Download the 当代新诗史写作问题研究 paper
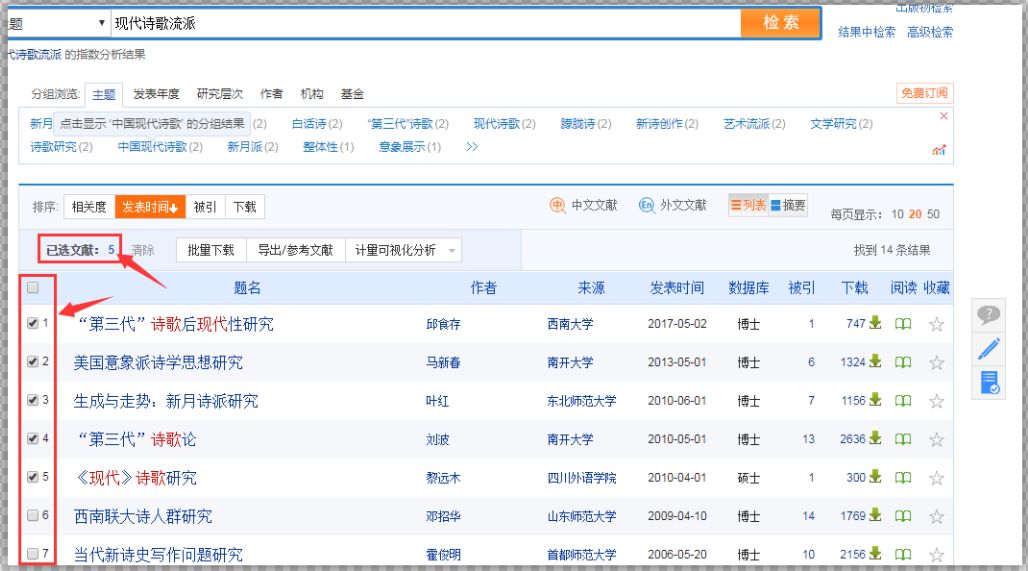This screenshot has width=1028, height=571. coord(875,553)
